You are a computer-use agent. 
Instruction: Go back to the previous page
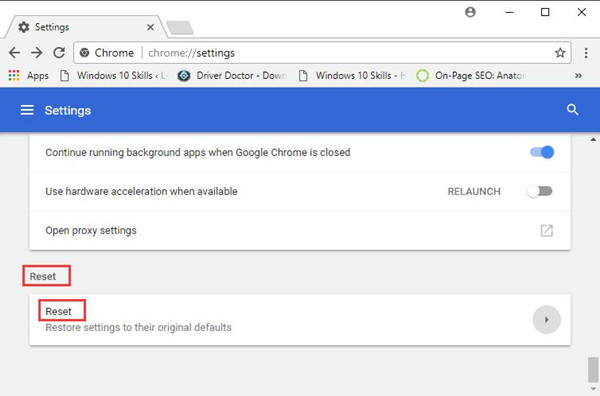click(14, 52)
